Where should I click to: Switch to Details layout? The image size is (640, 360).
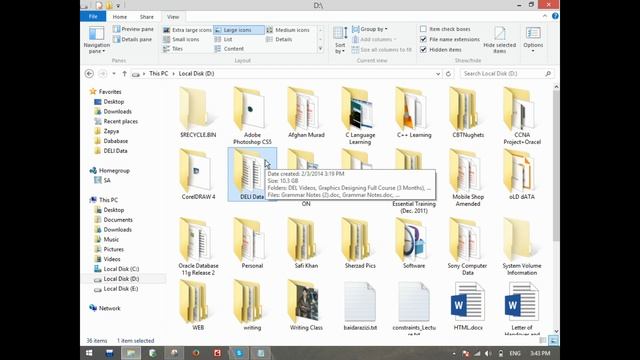pos(279,39)
